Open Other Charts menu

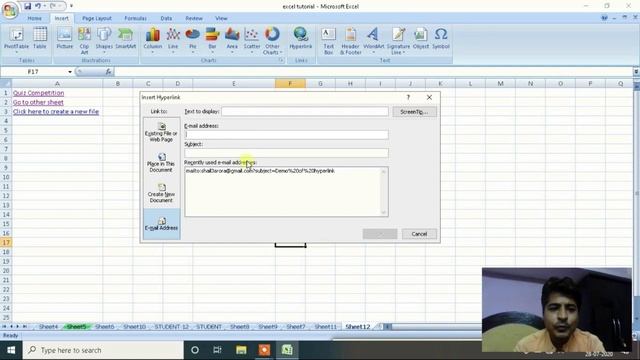[272, 40]
